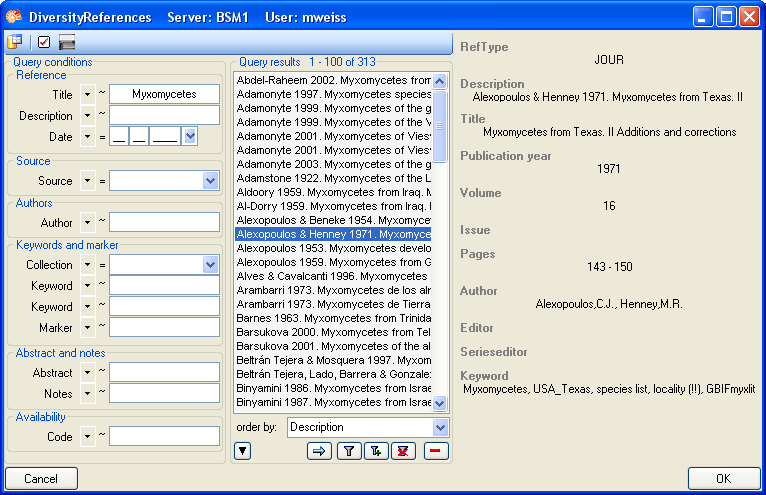Click the crossed-out funnel clear filter button
Image resolution: width=766 pixels, height=495 pixels.
tap(403, 451)
